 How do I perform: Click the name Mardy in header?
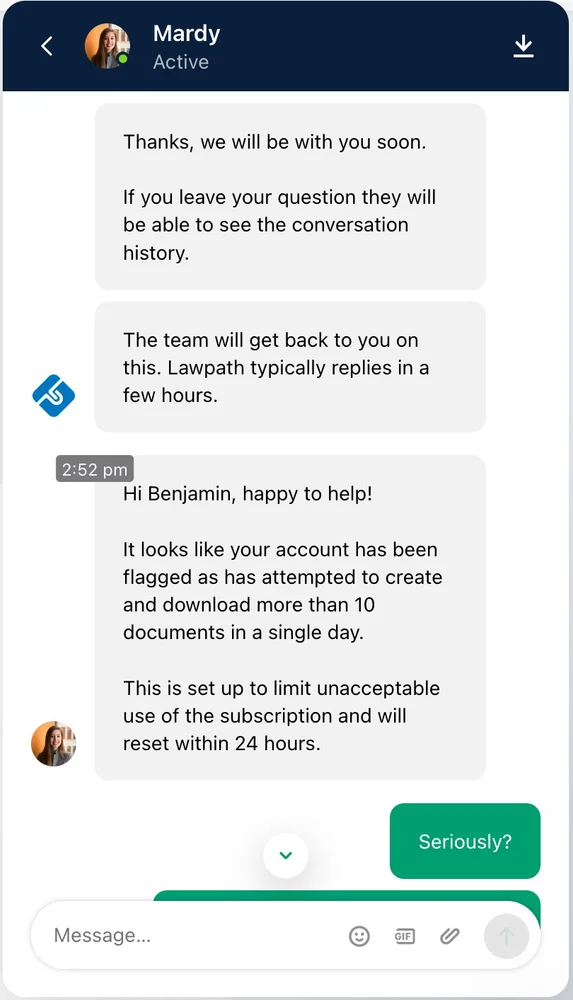[x=186, y=33]
